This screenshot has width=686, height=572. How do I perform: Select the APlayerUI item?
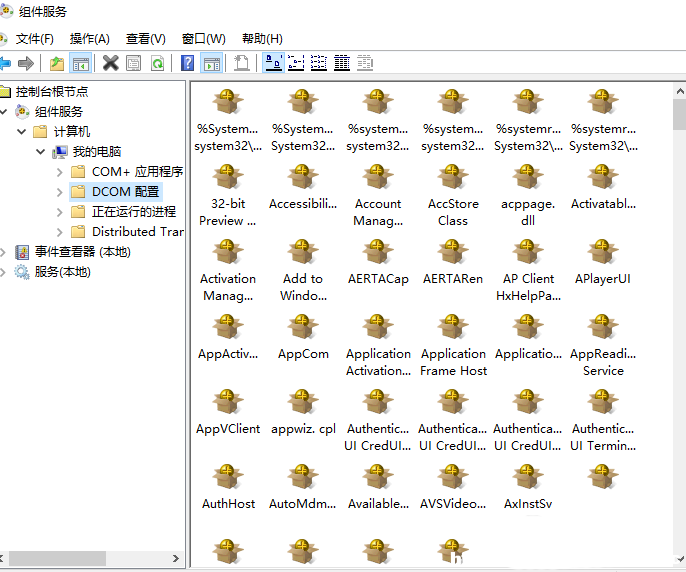click(x=603, y=262)
